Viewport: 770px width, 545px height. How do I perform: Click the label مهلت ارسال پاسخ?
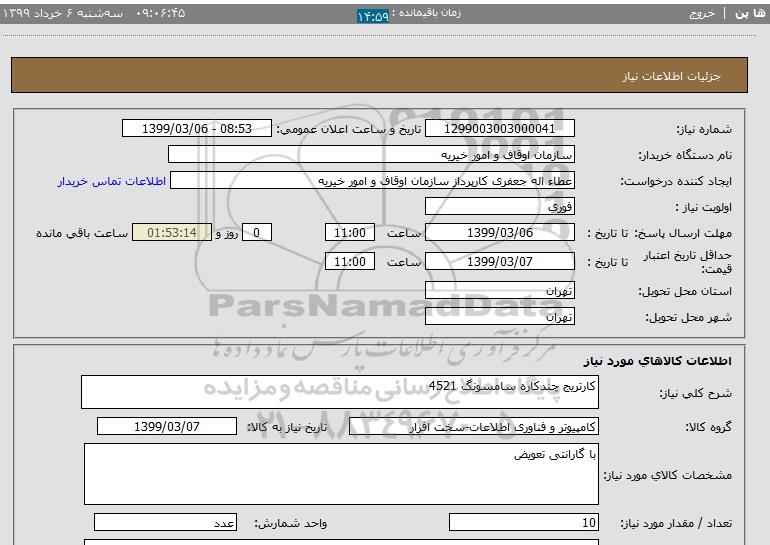(683, 233)
